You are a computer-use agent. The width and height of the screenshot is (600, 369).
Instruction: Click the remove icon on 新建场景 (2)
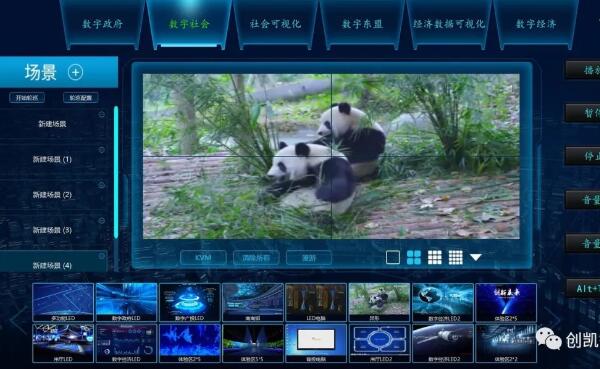102,185
